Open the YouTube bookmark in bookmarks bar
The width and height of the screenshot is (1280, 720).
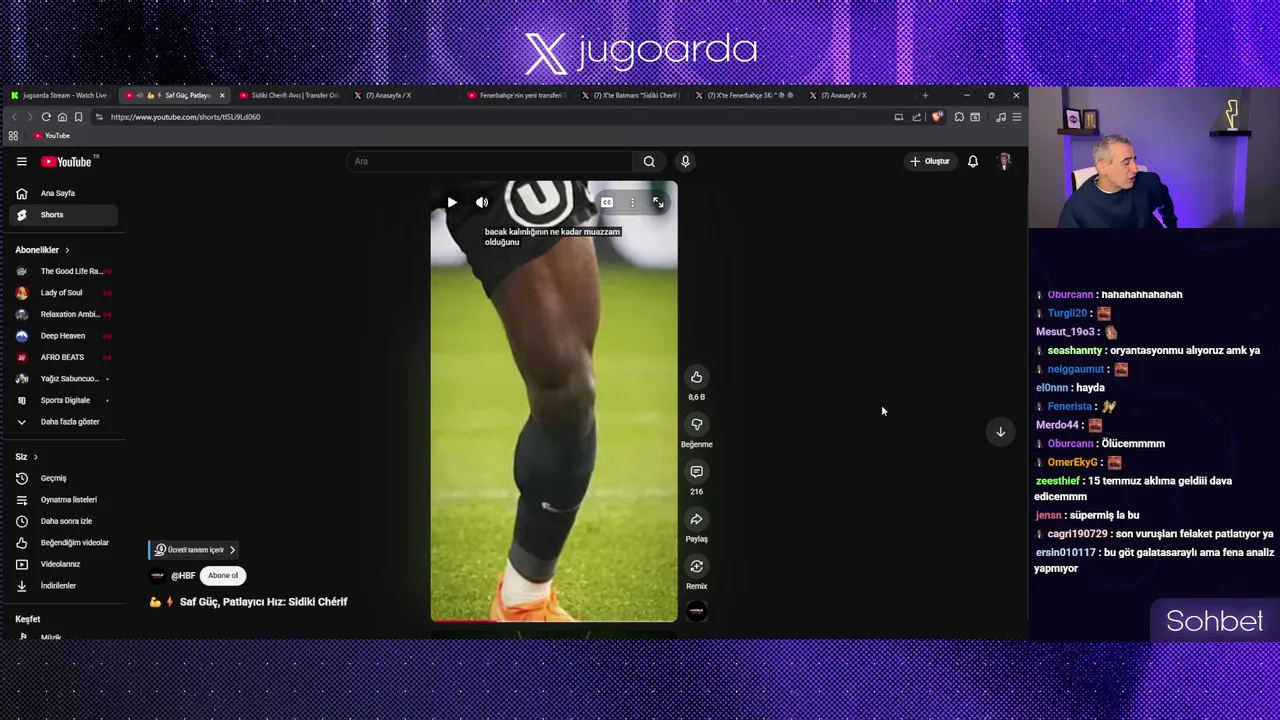point(51,136)
